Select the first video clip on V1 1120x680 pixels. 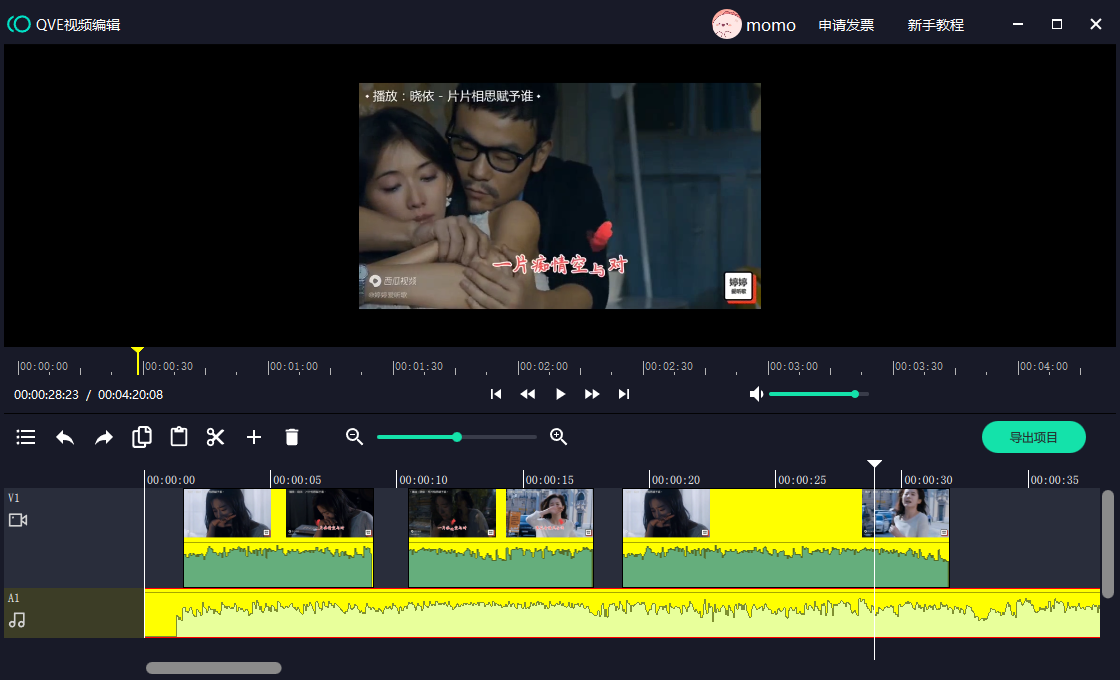pyautogui.click(x=278, y=538)
